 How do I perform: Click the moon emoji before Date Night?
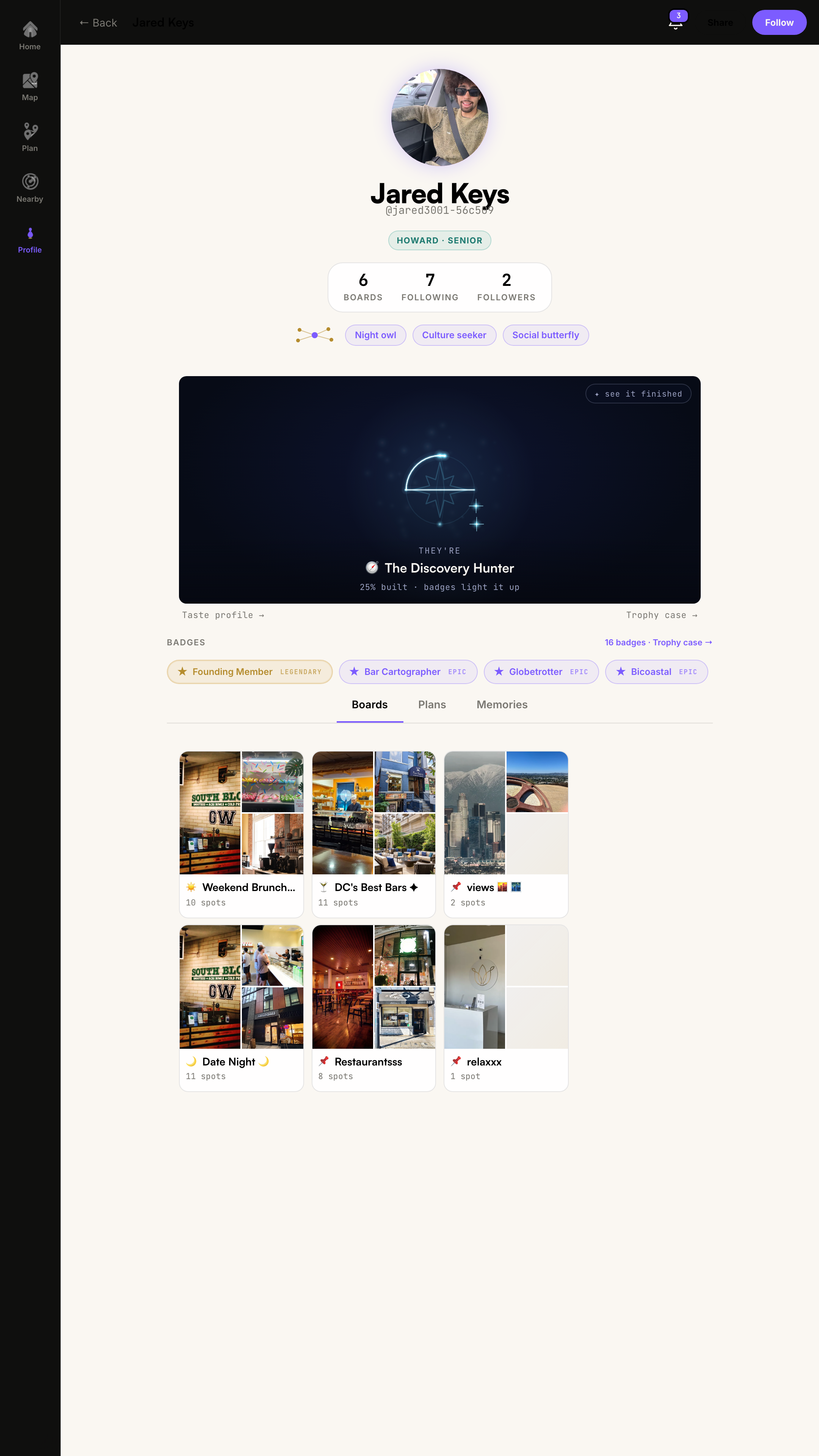[191, 1061]
